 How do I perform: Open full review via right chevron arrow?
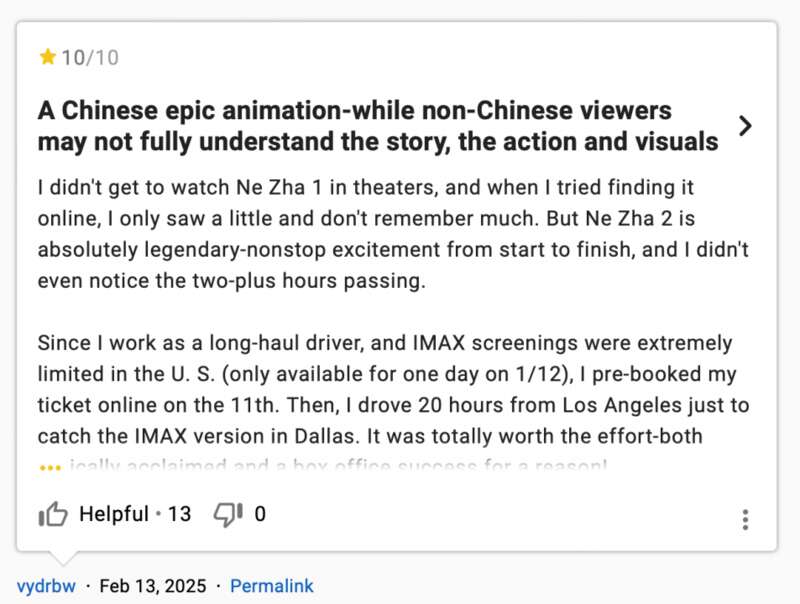tap(745, 126)
